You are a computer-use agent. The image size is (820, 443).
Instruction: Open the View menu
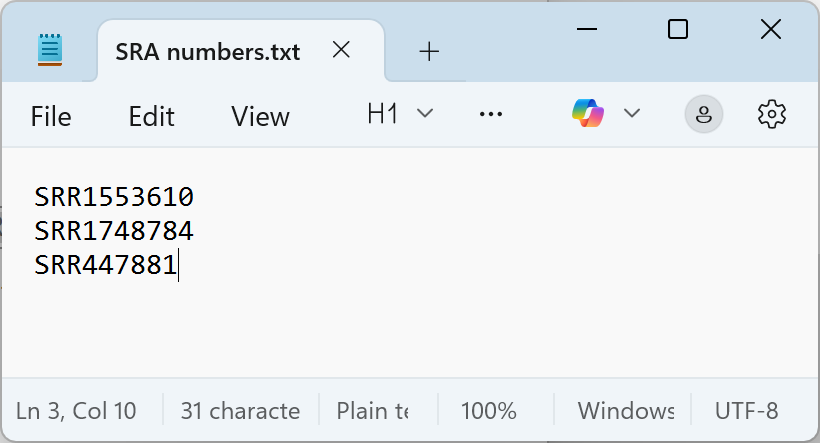[260, 116]
